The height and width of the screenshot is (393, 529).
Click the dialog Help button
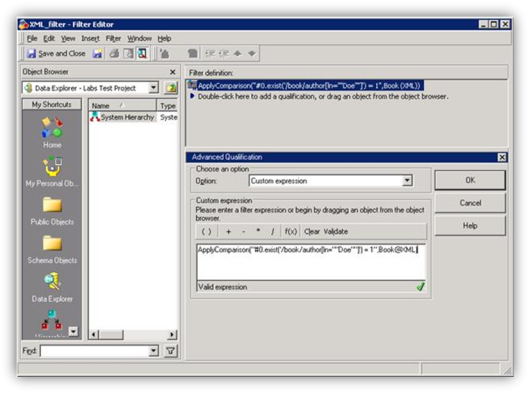pos(470,226)
